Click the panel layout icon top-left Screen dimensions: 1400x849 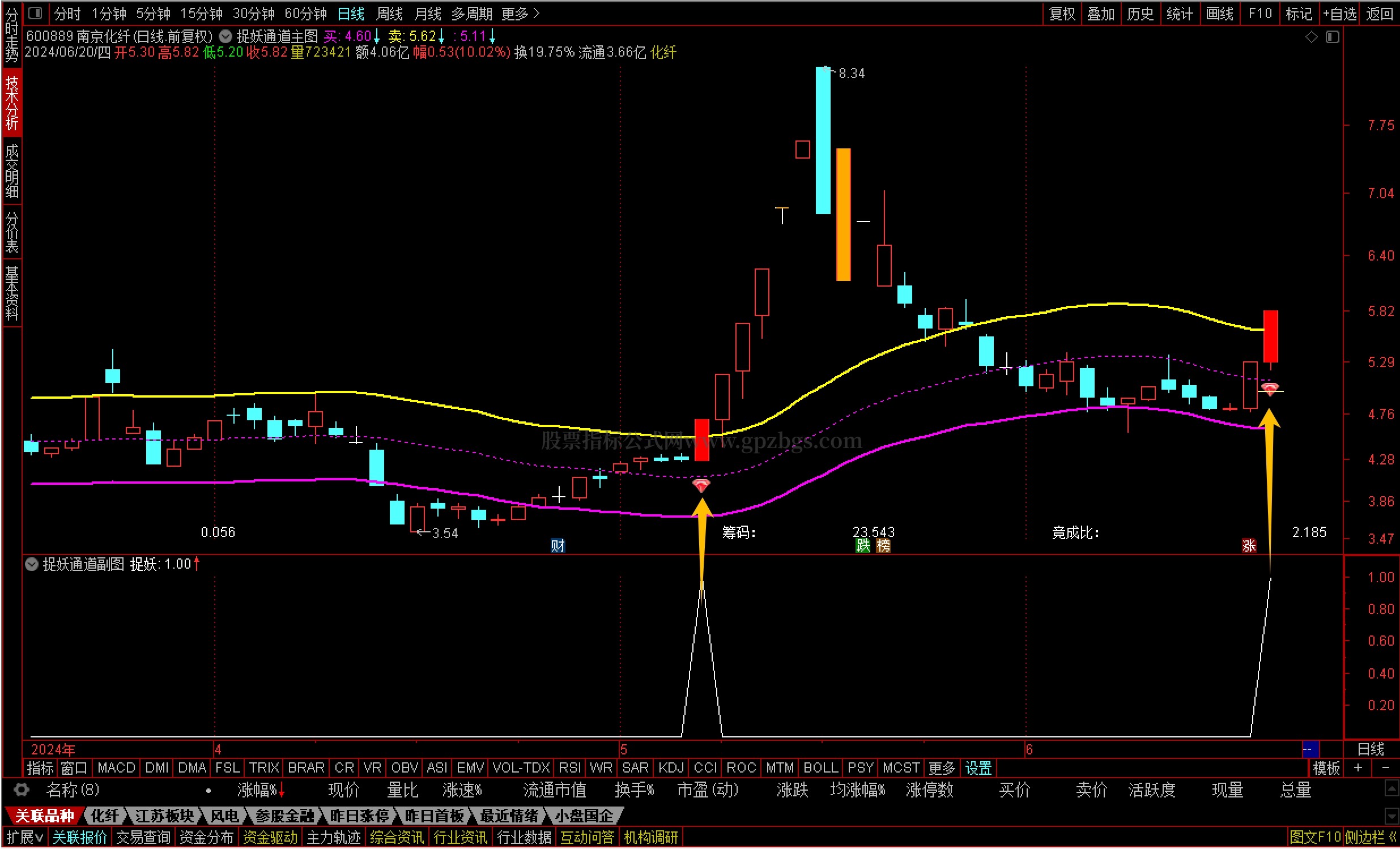[x=35, y=12]
